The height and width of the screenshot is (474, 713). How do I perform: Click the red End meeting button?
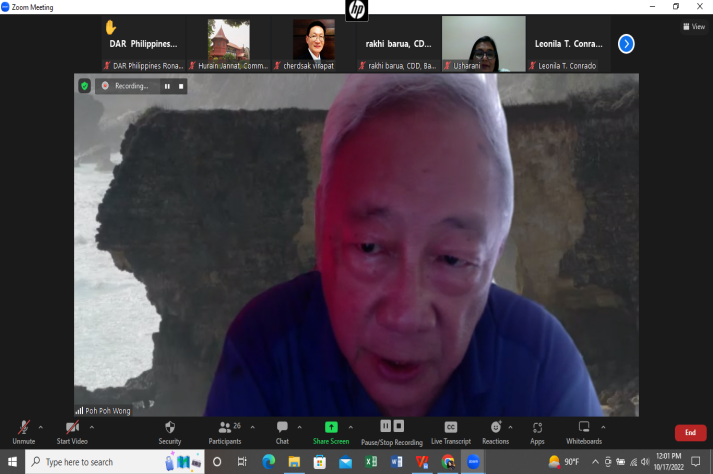(690, 433)
